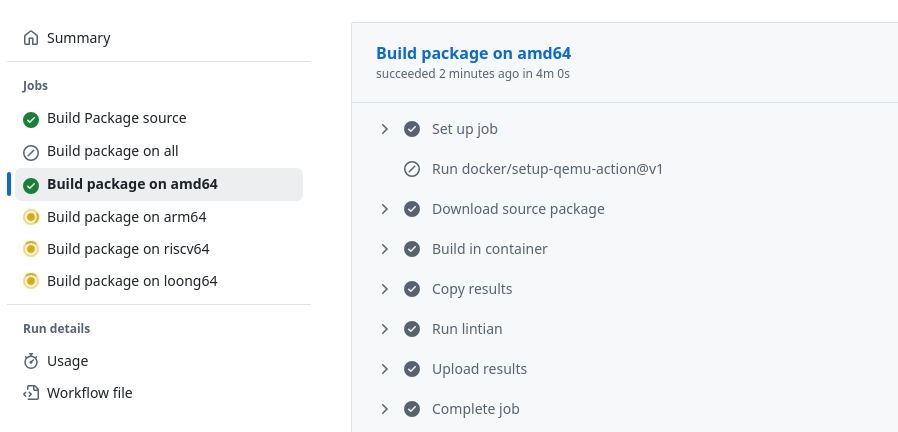Click the Set up job step label
The image size is (898, 432).
click(x=464, y=129)
